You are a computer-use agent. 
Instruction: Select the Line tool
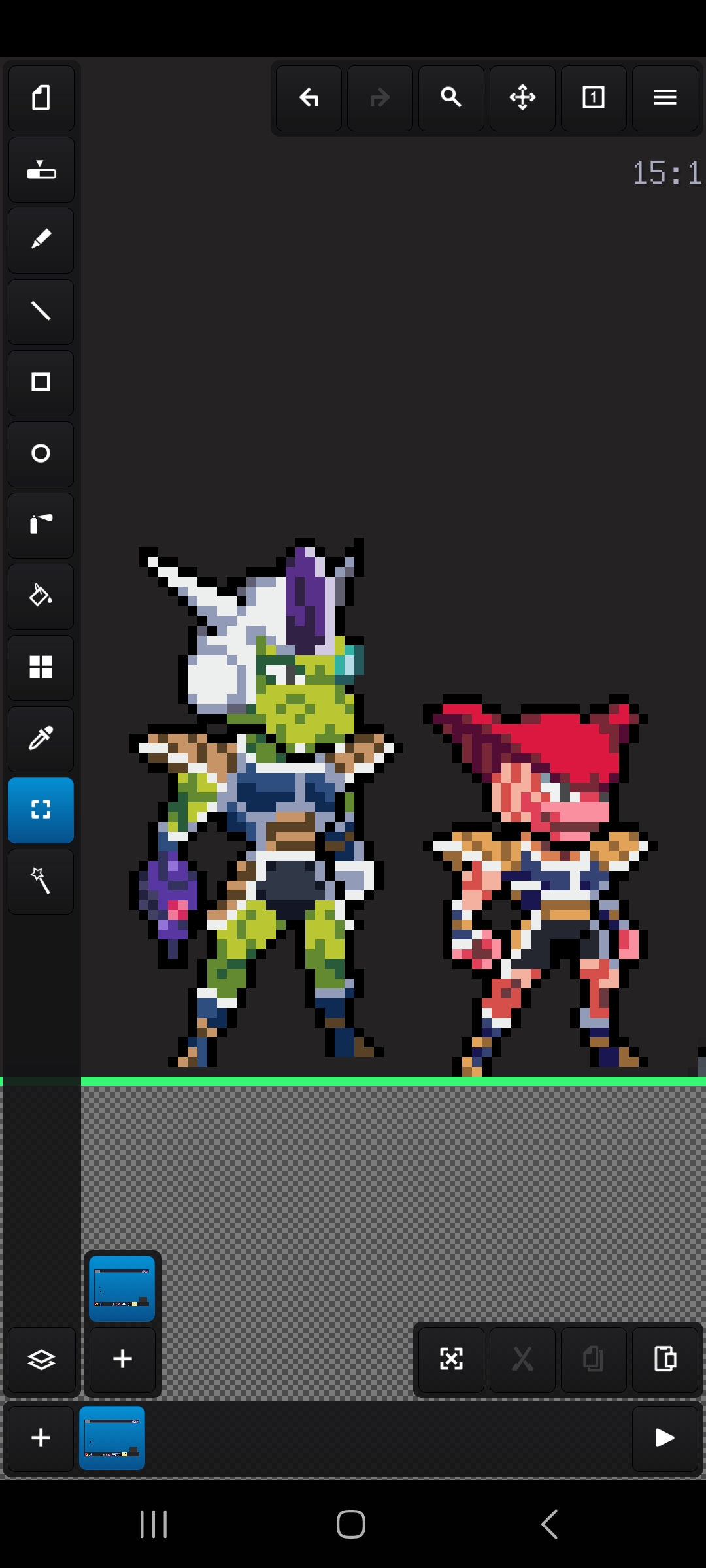(41, 312)
